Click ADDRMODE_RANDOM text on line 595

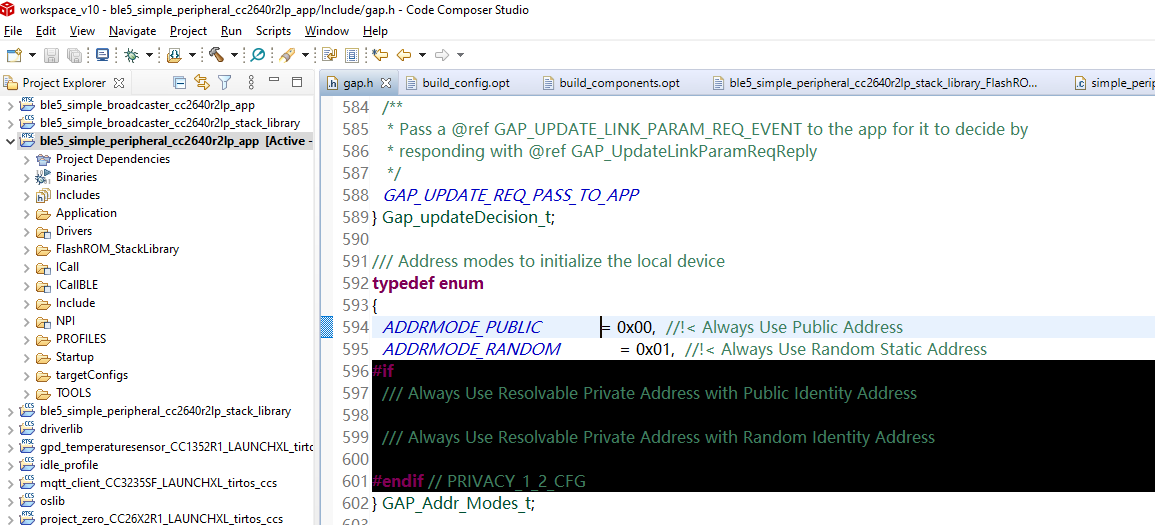tap(471, 349)
